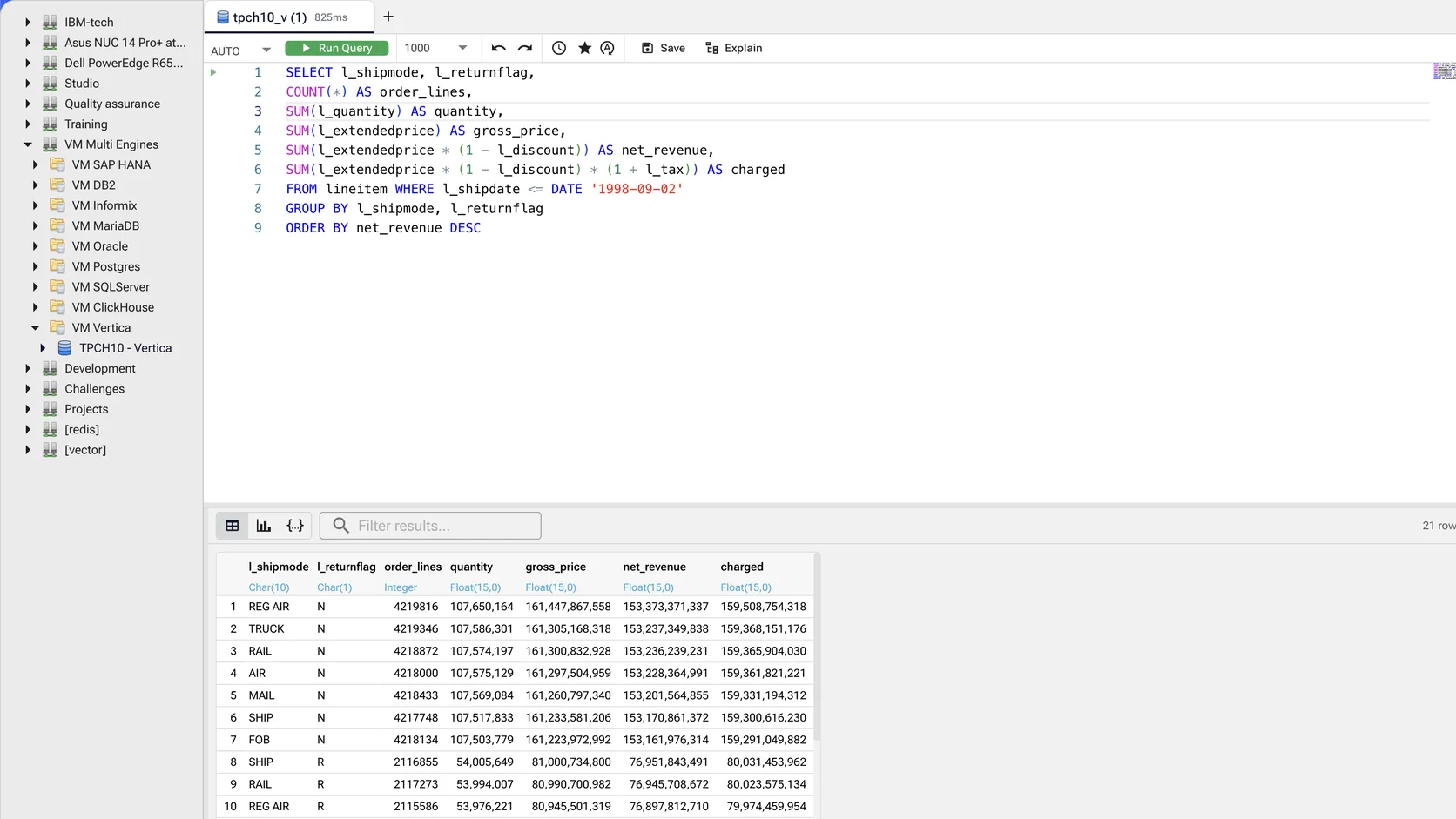
Task: Open the 1000 row limit dropdown
Action: (435, 48)
